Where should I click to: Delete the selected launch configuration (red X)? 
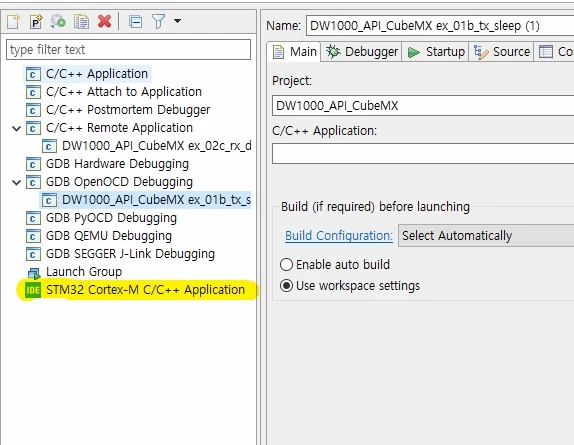pyautogui.click(x=104, y=22)
